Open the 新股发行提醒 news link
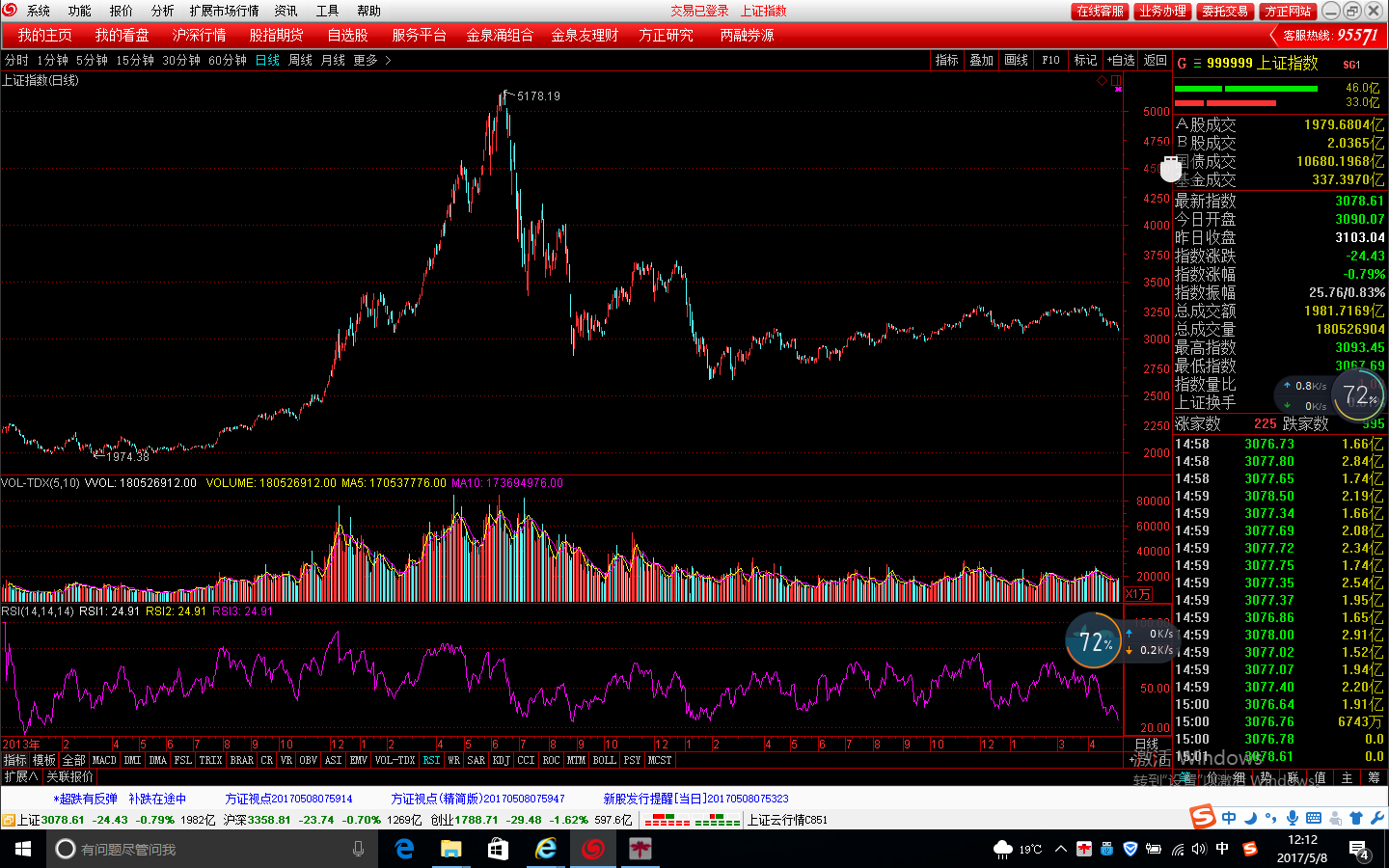The image size is (1389, 868). point(695,799)
